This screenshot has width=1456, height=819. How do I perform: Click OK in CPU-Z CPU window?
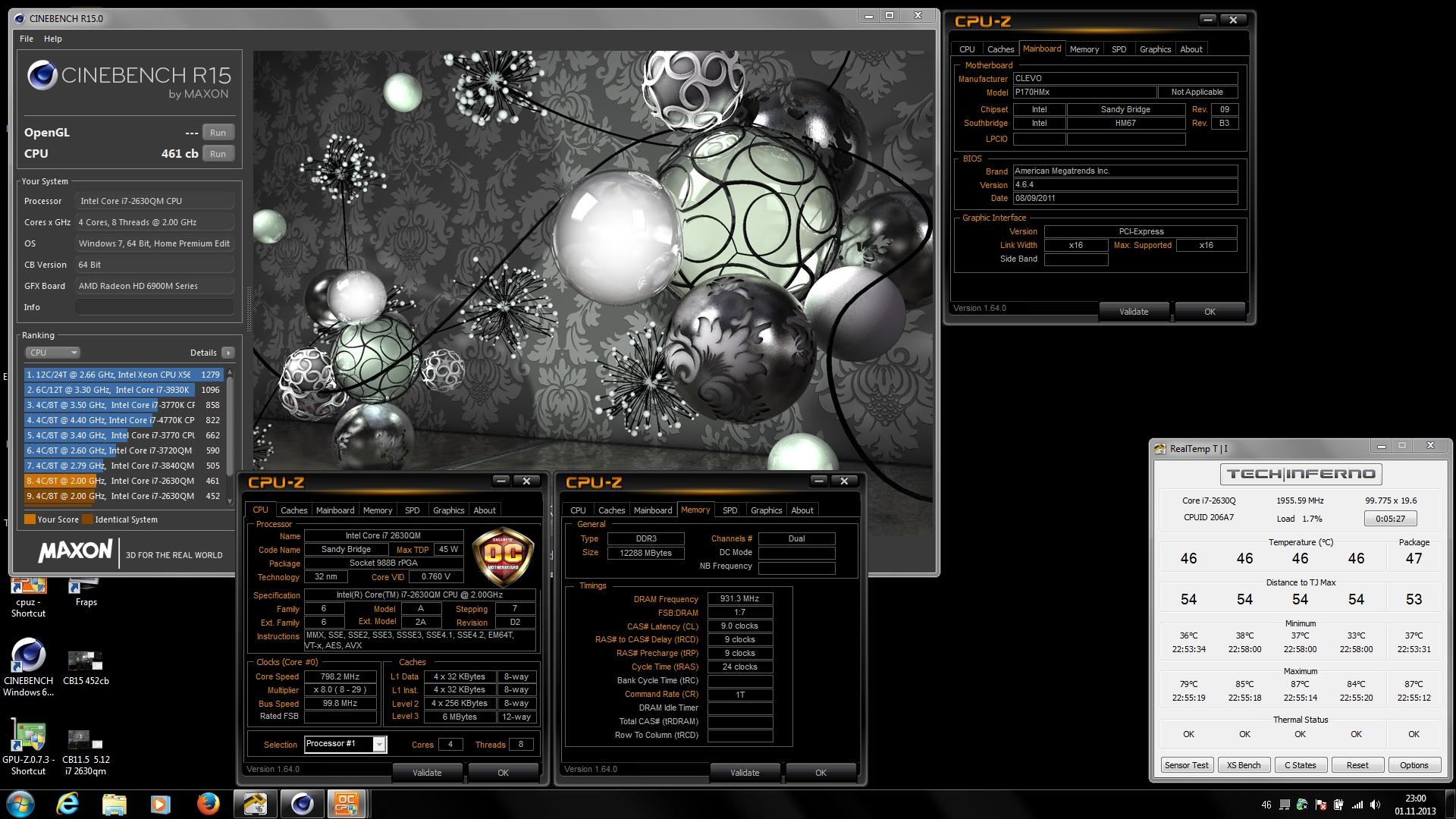[x=503, y=773]
